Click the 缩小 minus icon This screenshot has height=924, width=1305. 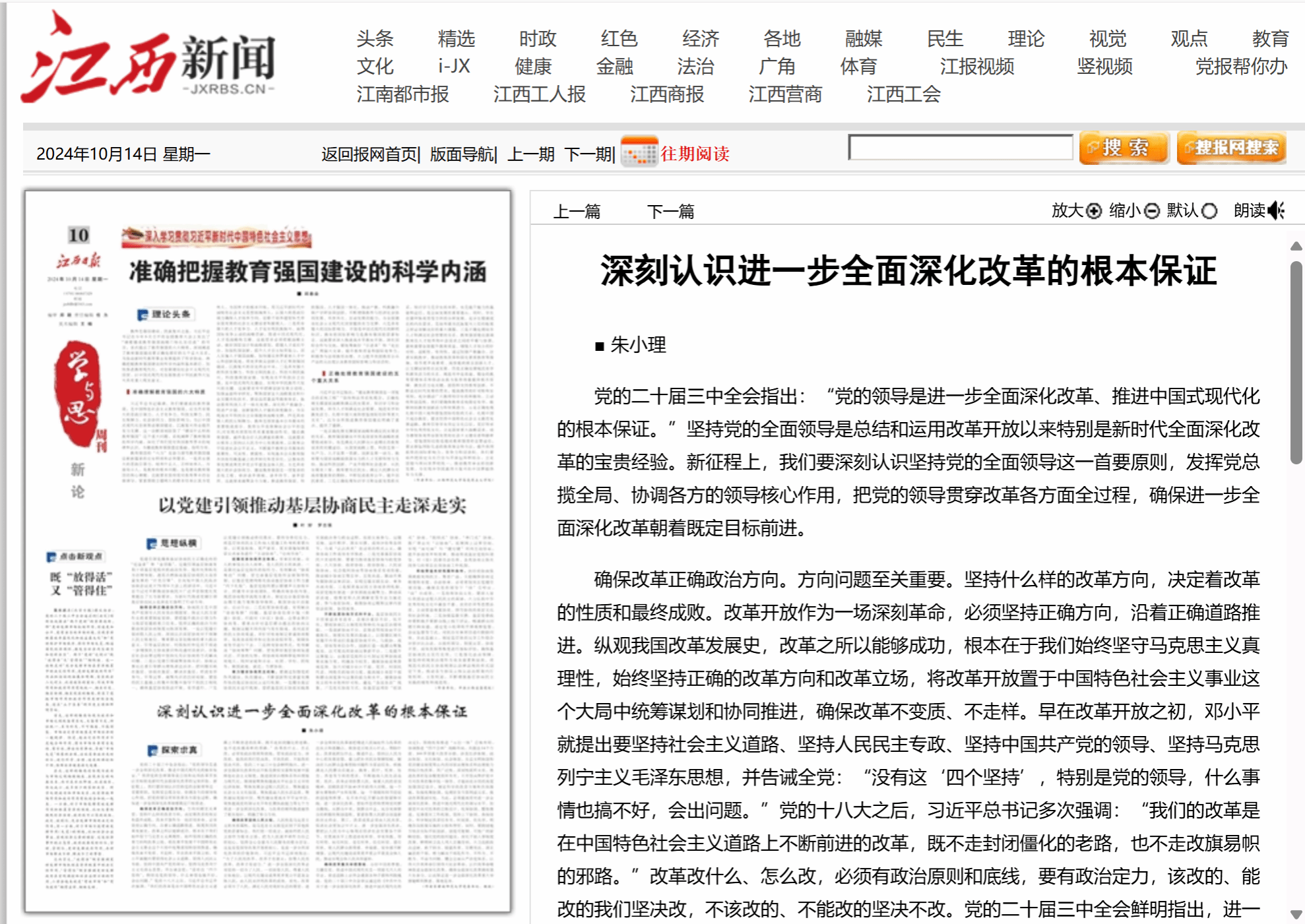(1152, 211)
